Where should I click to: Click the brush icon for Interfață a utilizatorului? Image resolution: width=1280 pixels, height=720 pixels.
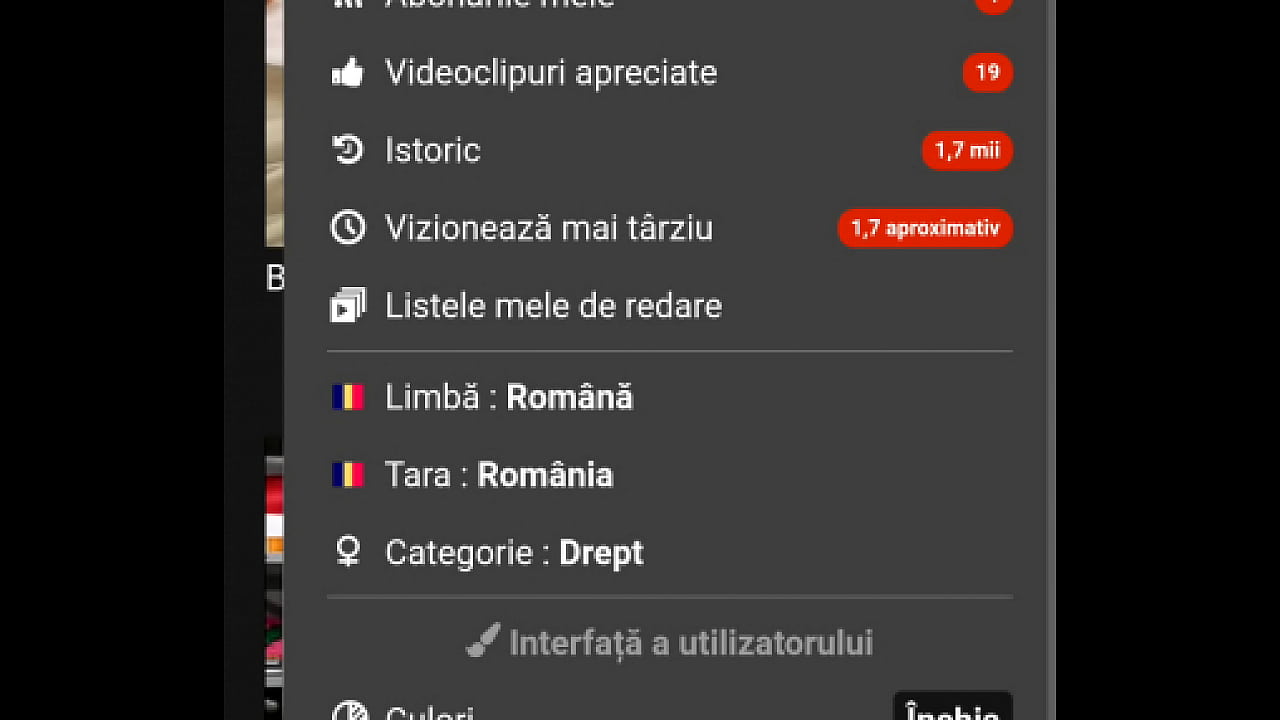483,643
